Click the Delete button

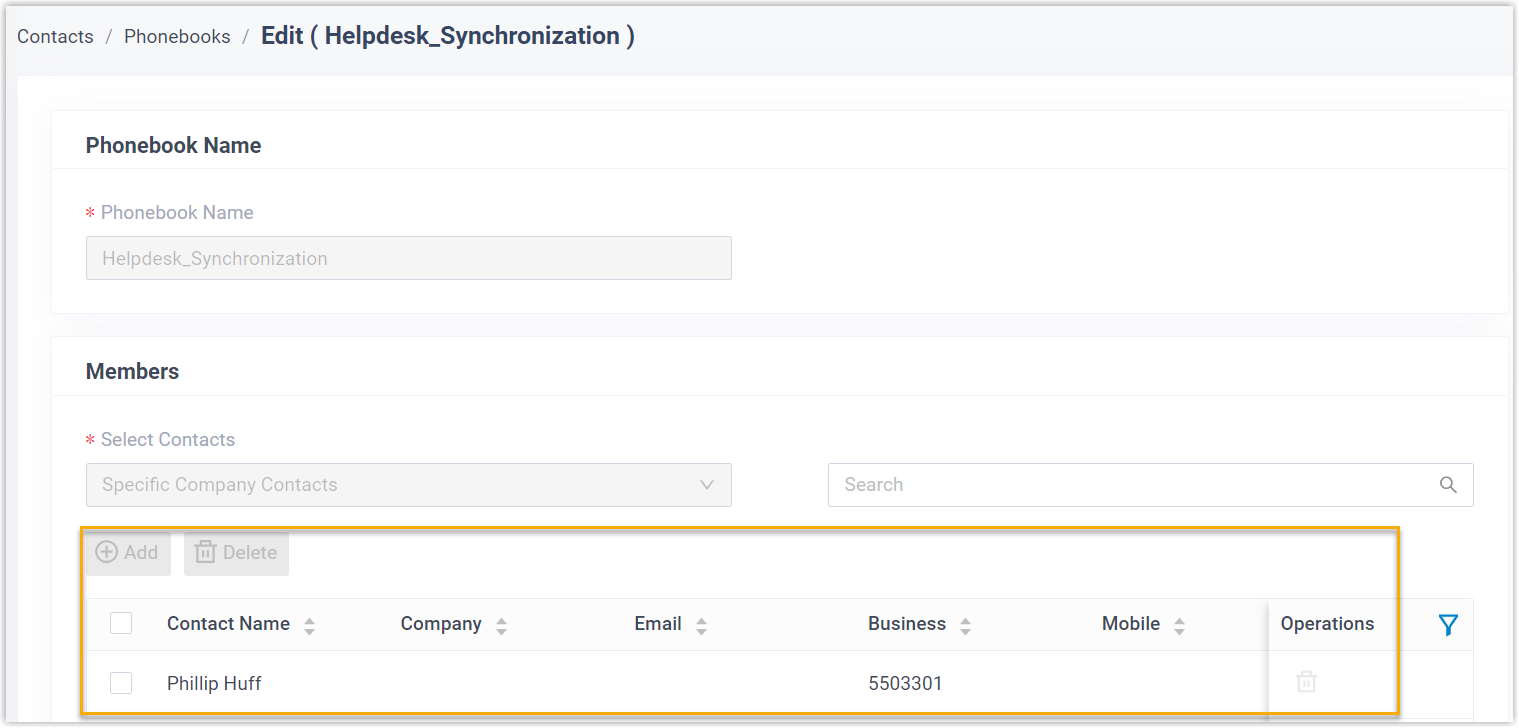tap(236, 553)
